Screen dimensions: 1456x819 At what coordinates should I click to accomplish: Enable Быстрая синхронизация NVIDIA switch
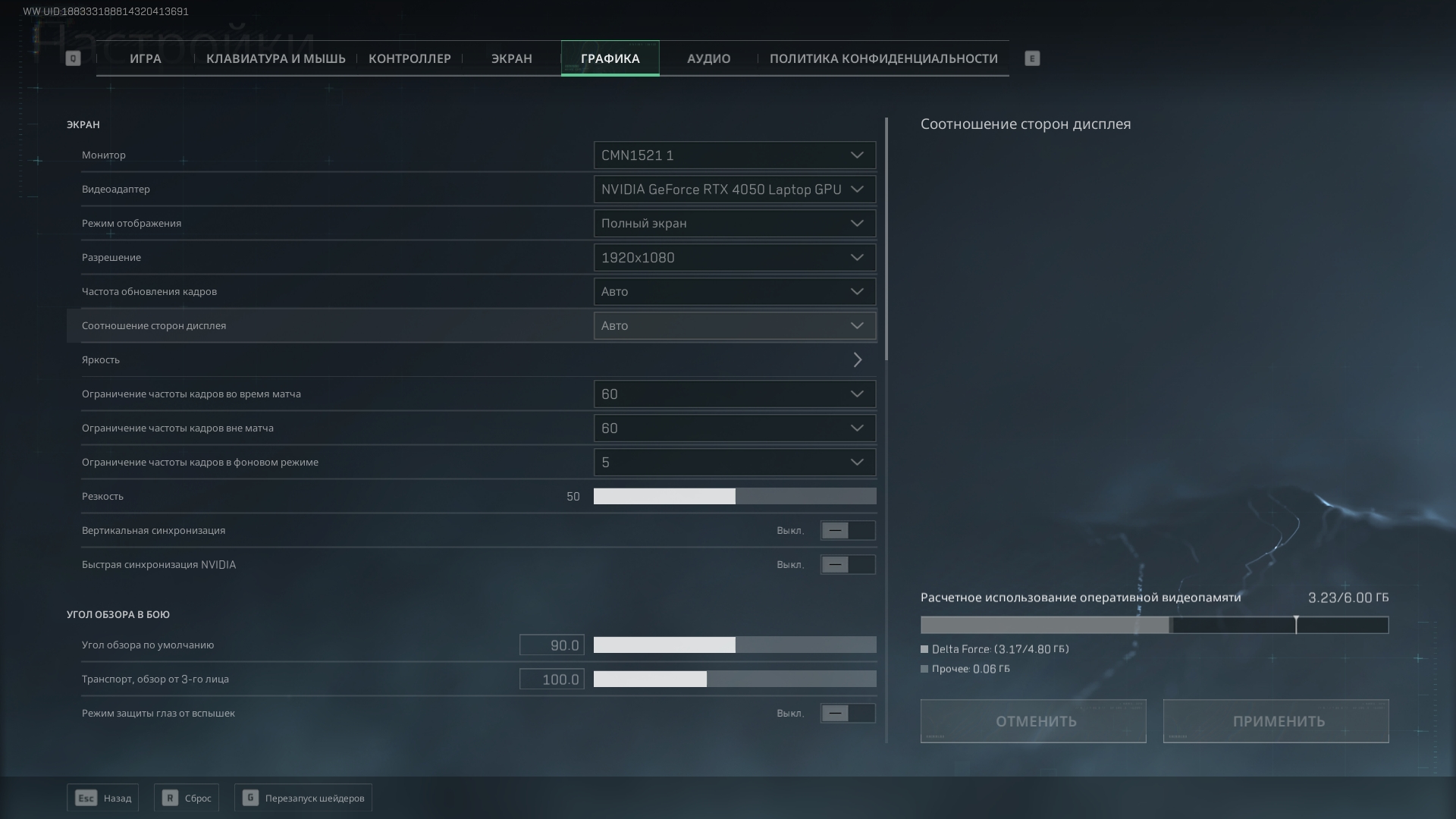click(847, 564)
